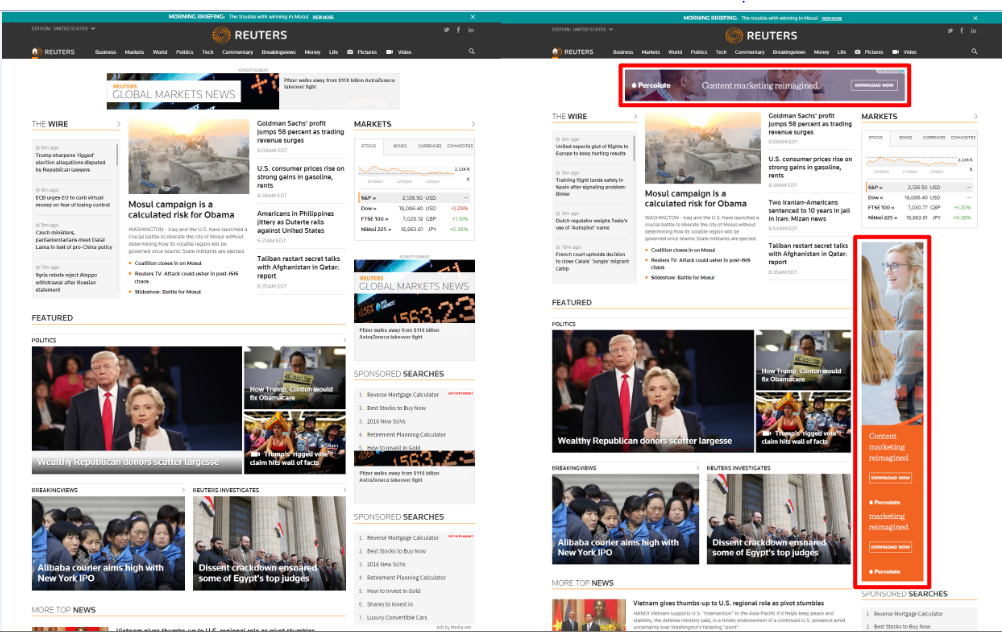1002x632 pixels.
Task: Select the Bonds tab on left page
Action: (400, 146)
